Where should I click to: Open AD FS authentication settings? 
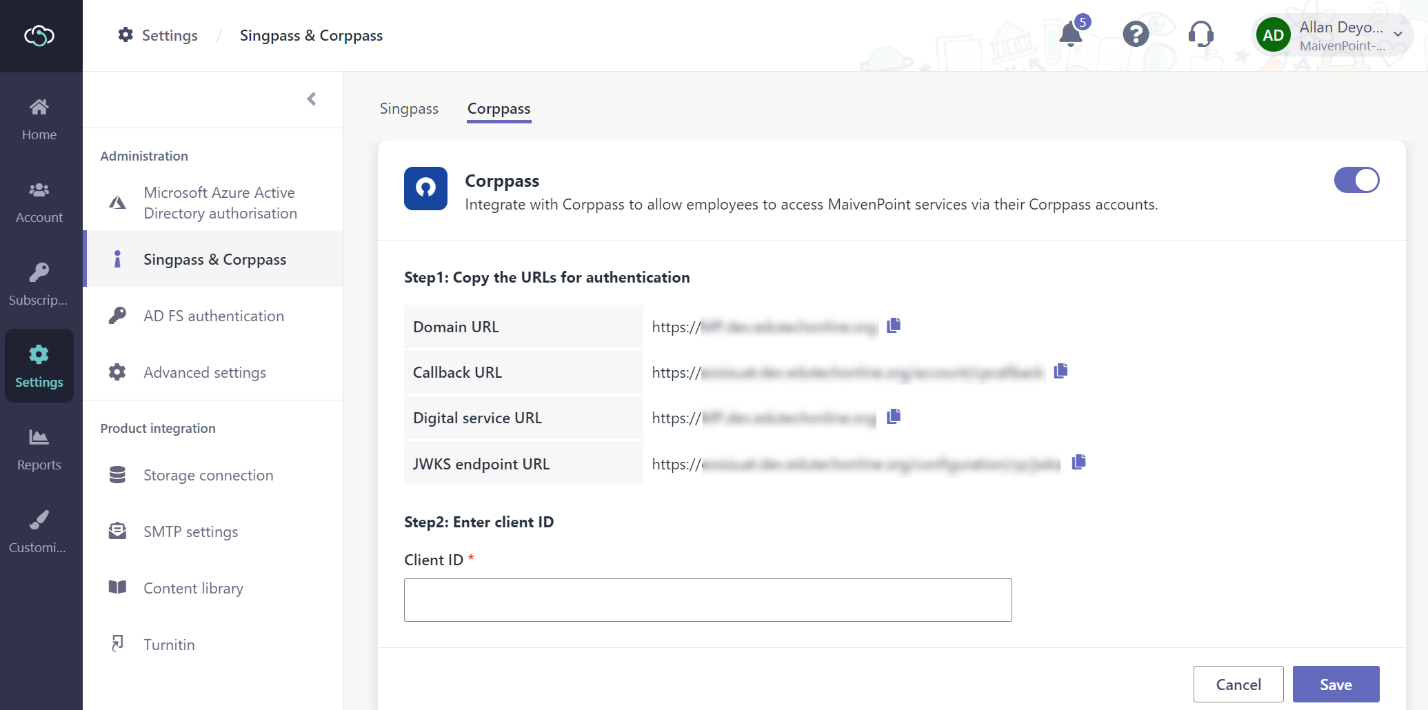tap(213, 316)
